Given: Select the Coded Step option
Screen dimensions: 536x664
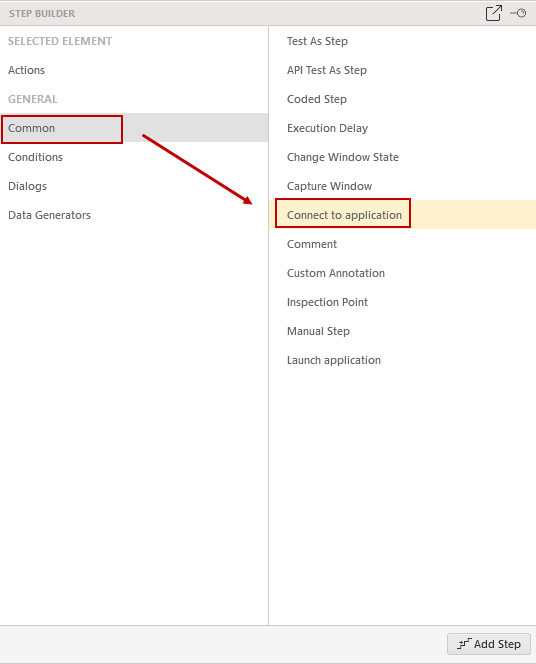Looking at the screenshot, I should [402, 99].
